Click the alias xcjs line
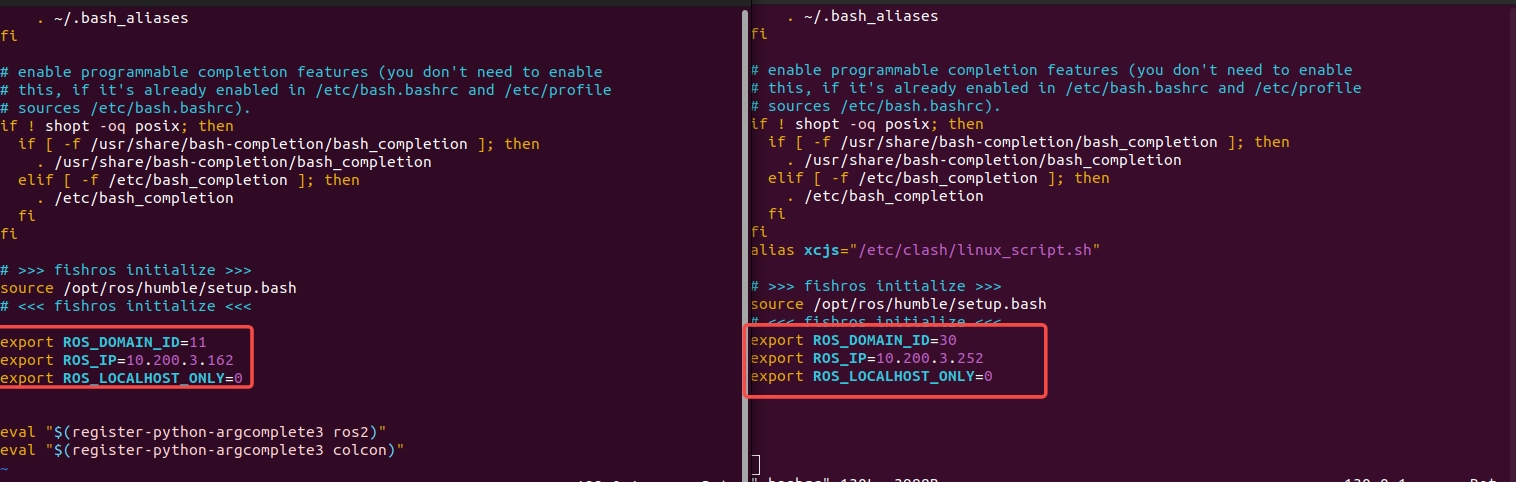 [x=925, y=250]
